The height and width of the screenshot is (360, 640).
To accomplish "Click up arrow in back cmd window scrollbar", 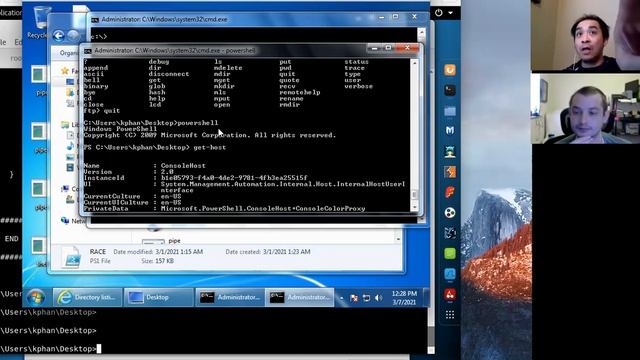I will (422, 31).
